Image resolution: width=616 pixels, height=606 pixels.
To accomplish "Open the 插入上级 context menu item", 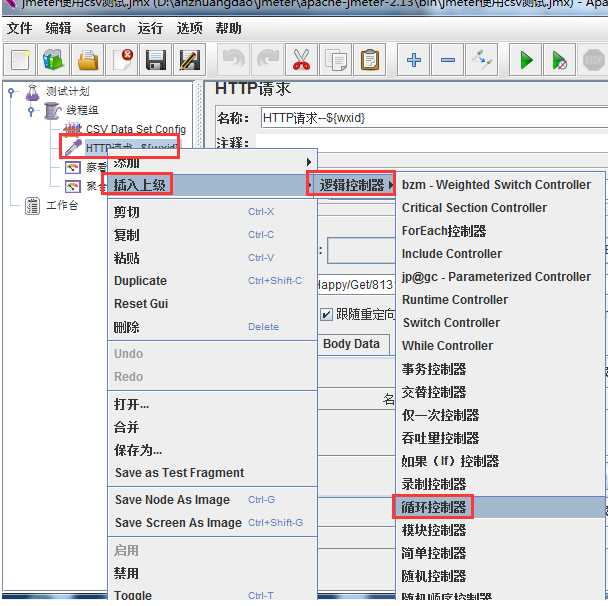I will click(213, 185).
